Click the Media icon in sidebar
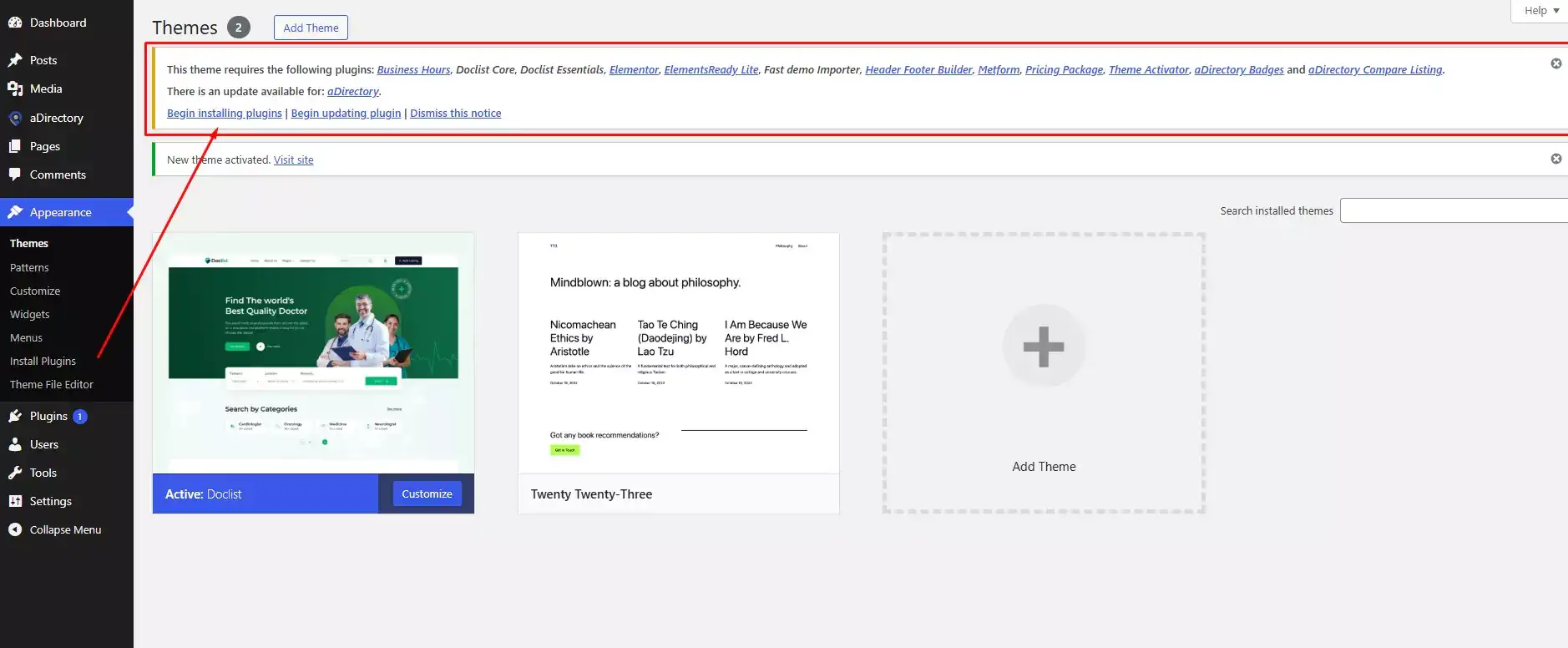This screenshot has width=1568, height=648. pyautogui.click(x=15, y=89)
